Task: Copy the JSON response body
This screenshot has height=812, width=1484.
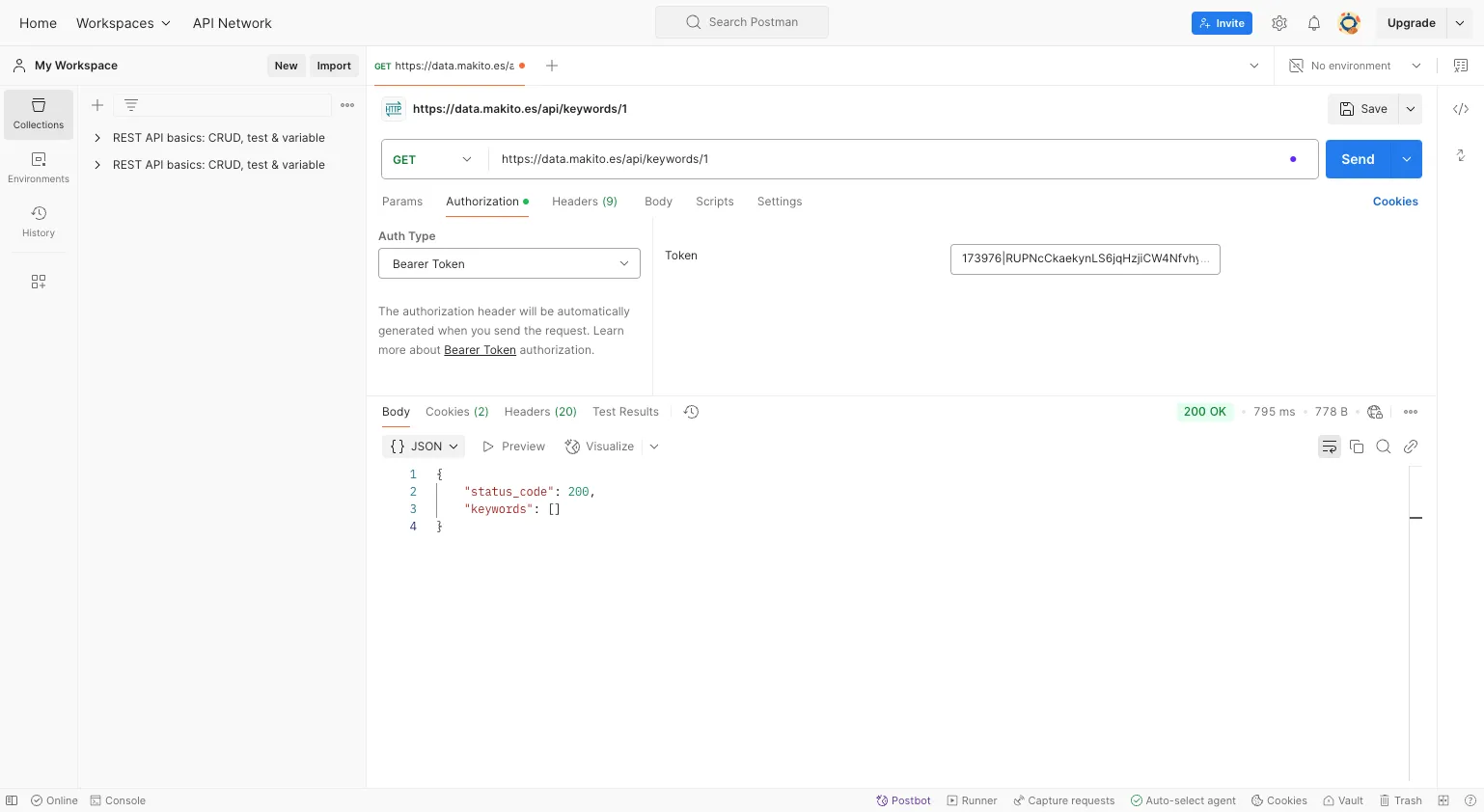Action: 1357,447
